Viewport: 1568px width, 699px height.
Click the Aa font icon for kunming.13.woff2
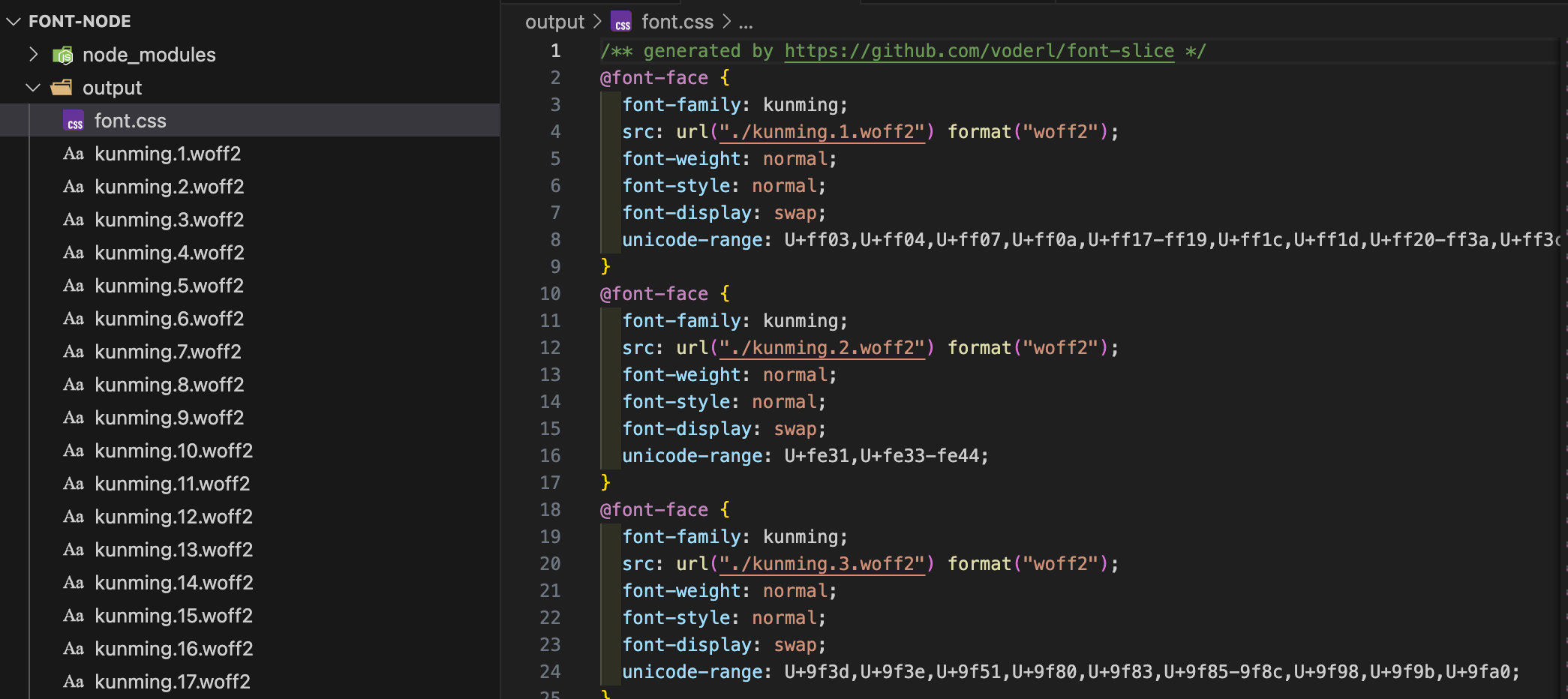[x=74, y=550]
